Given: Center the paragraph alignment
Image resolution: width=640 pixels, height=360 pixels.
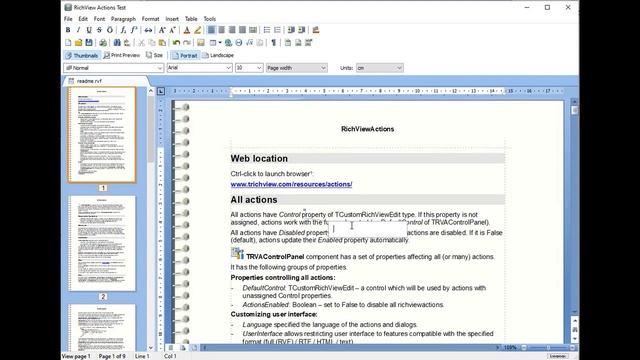Looking at the screenshot, I should (x=222, y=30).
